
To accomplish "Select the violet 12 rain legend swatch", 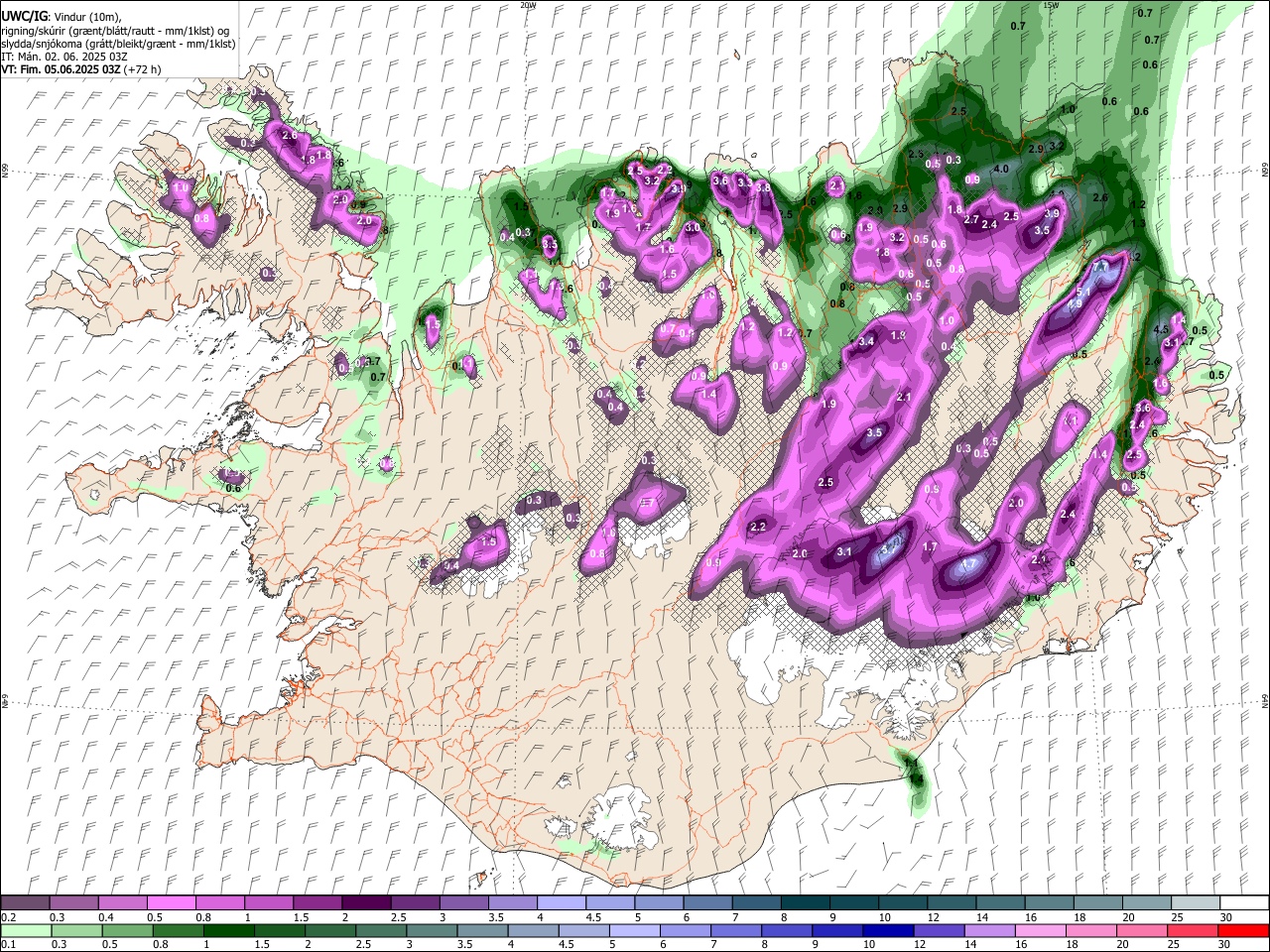I will pos(939,930).
